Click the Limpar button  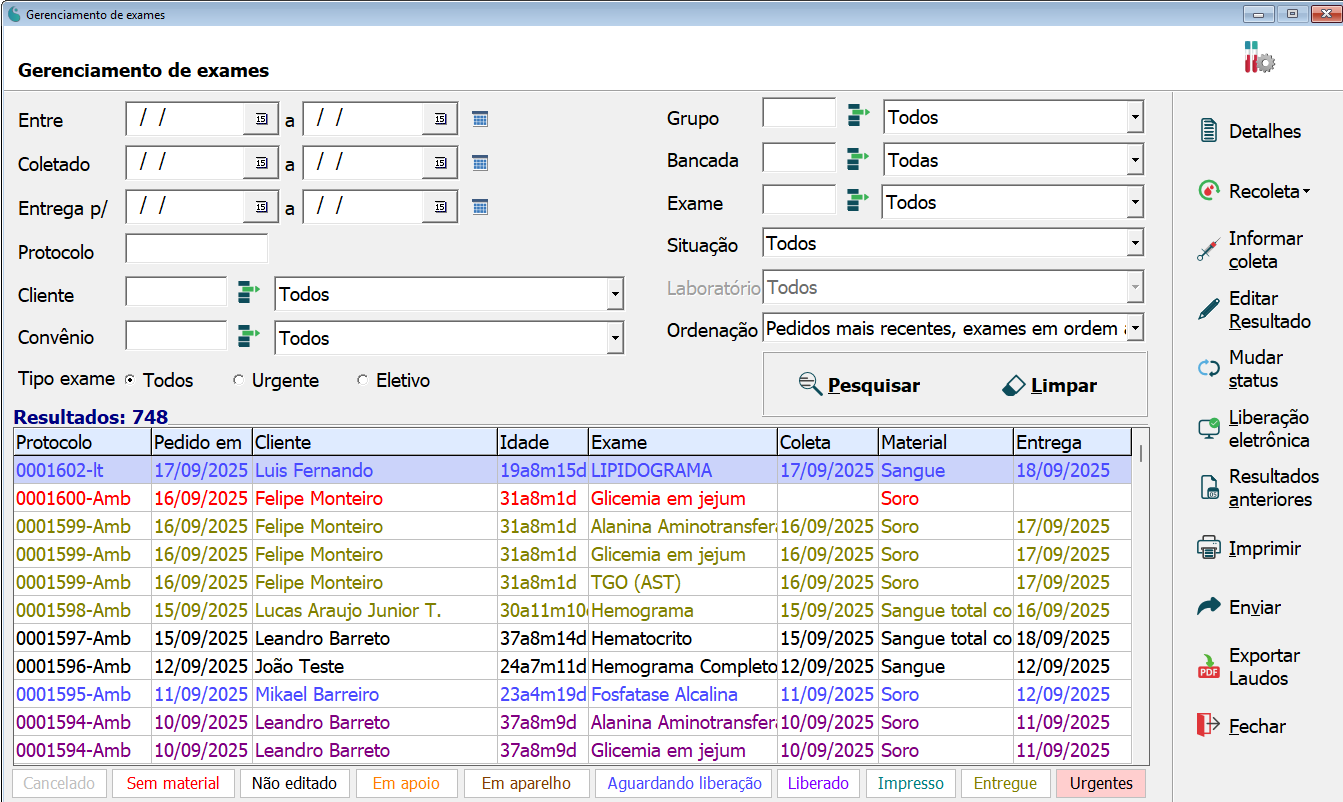tap(1049, 385)
